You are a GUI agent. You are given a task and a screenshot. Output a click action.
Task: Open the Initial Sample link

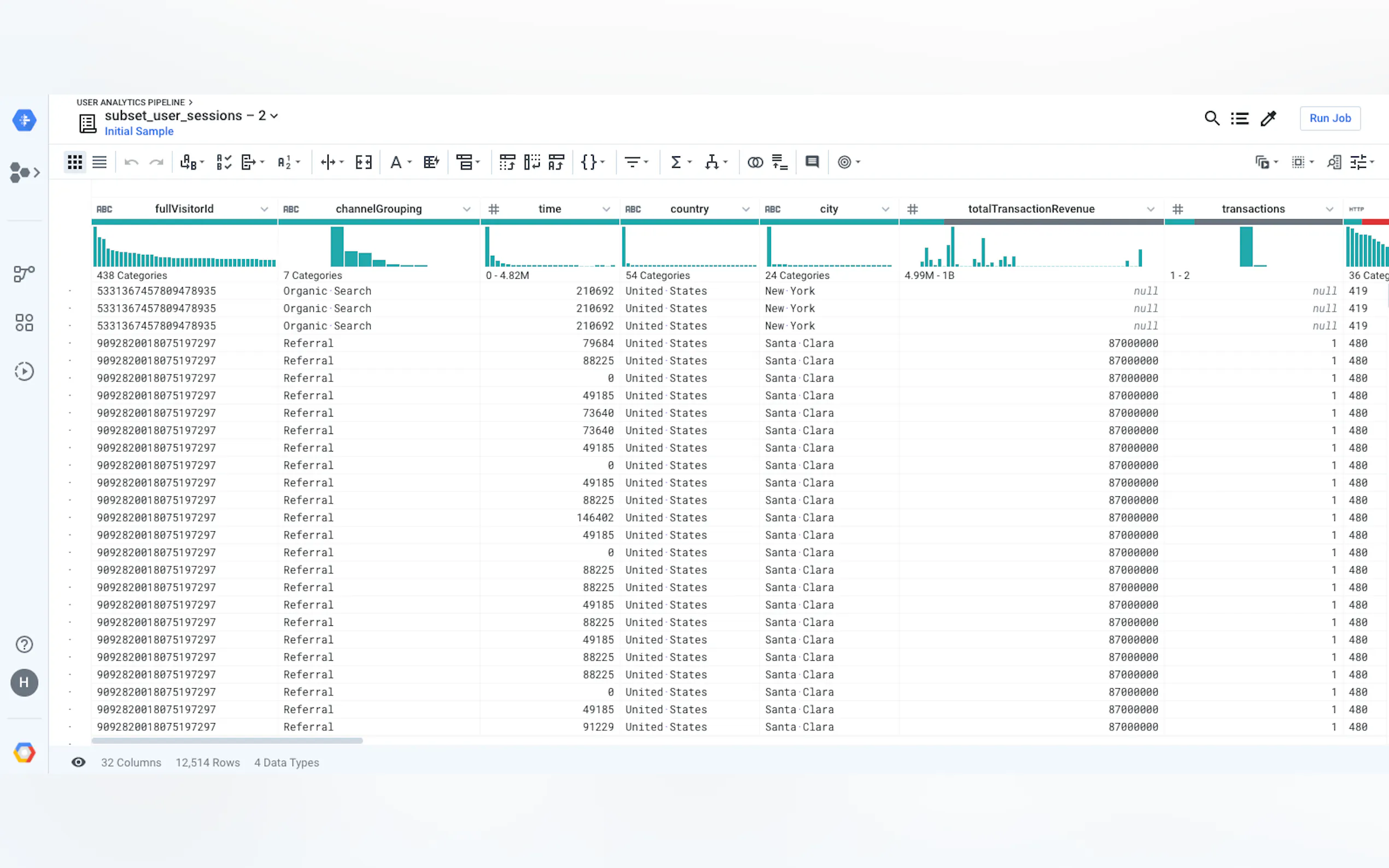pos(139,132)
